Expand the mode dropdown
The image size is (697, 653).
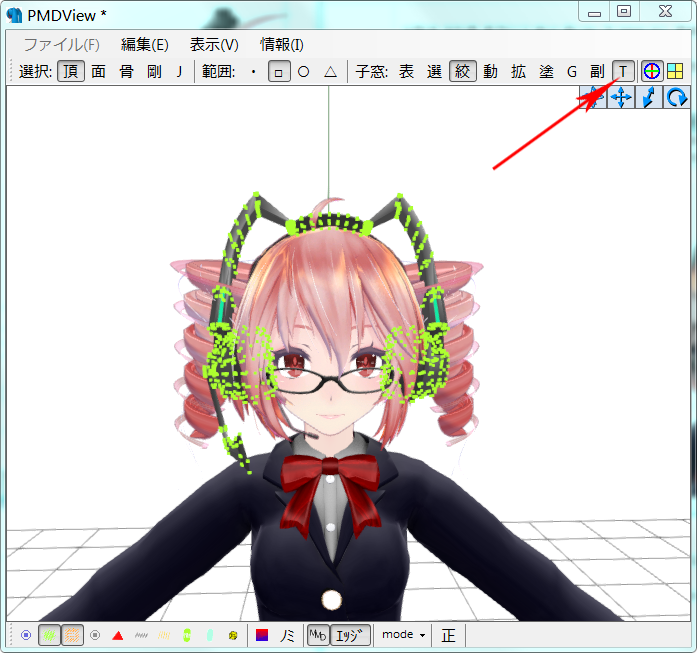pyautogui.click(x=404, y=635)
